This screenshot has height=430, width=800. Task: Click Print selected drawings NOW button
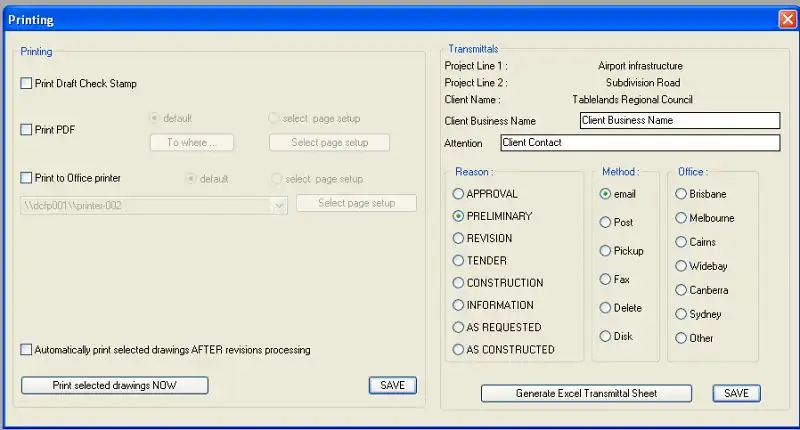[x=115, y=385]
